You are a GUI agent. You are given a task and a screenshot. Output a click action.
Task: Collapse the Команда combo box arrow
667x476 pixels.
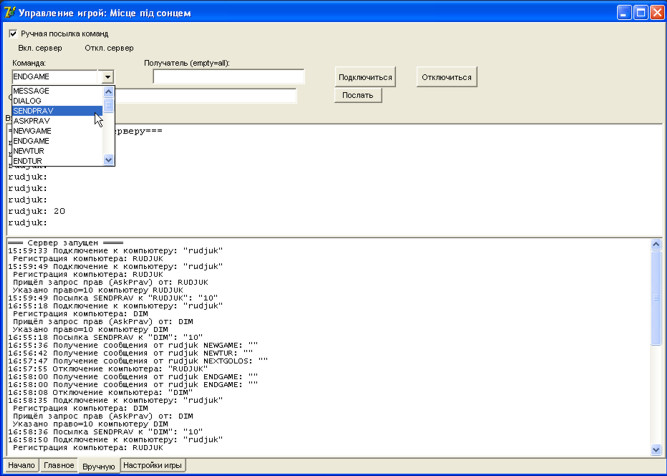(107, 76)
